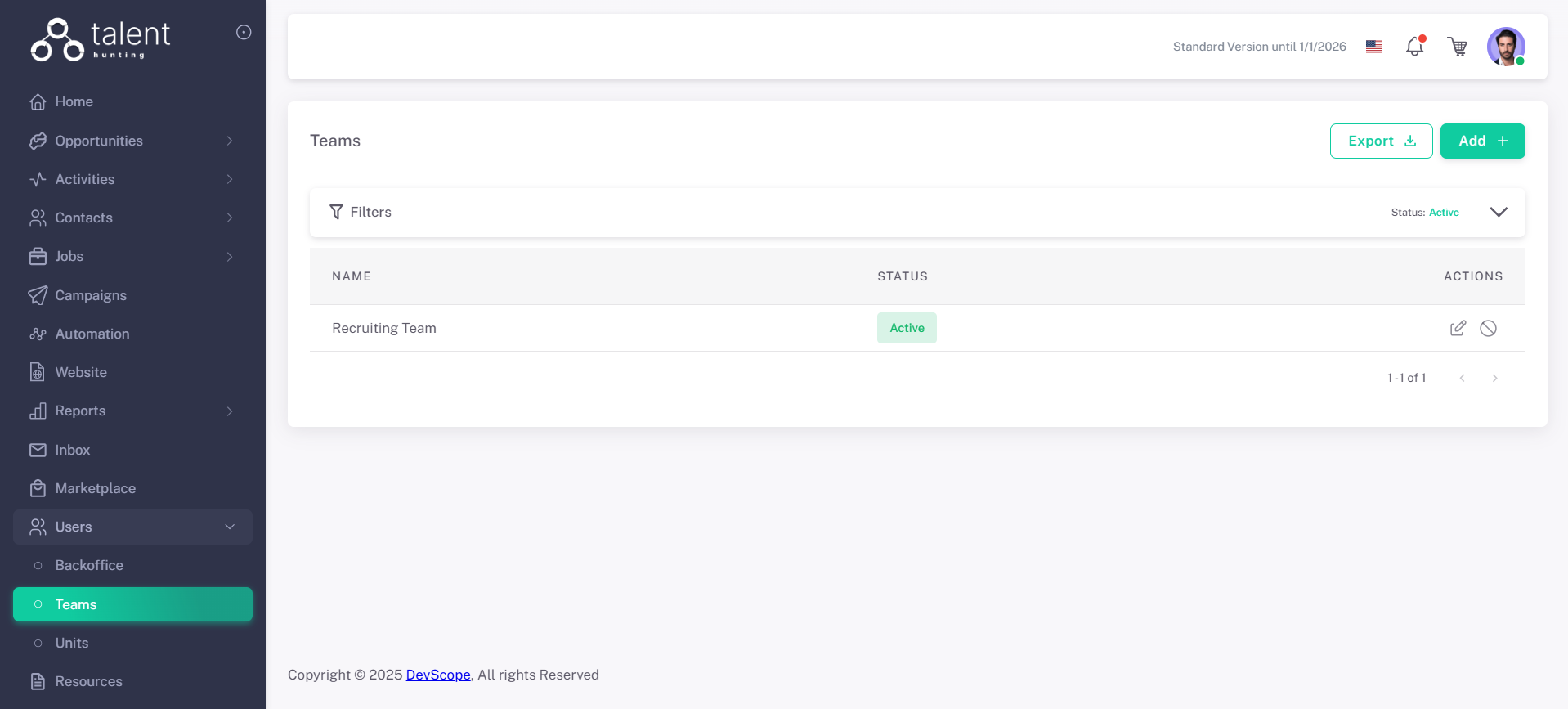Click the deactivate icon for Recruiting Team
The height and width of the screenshot is (709, 1568).
1488,328
